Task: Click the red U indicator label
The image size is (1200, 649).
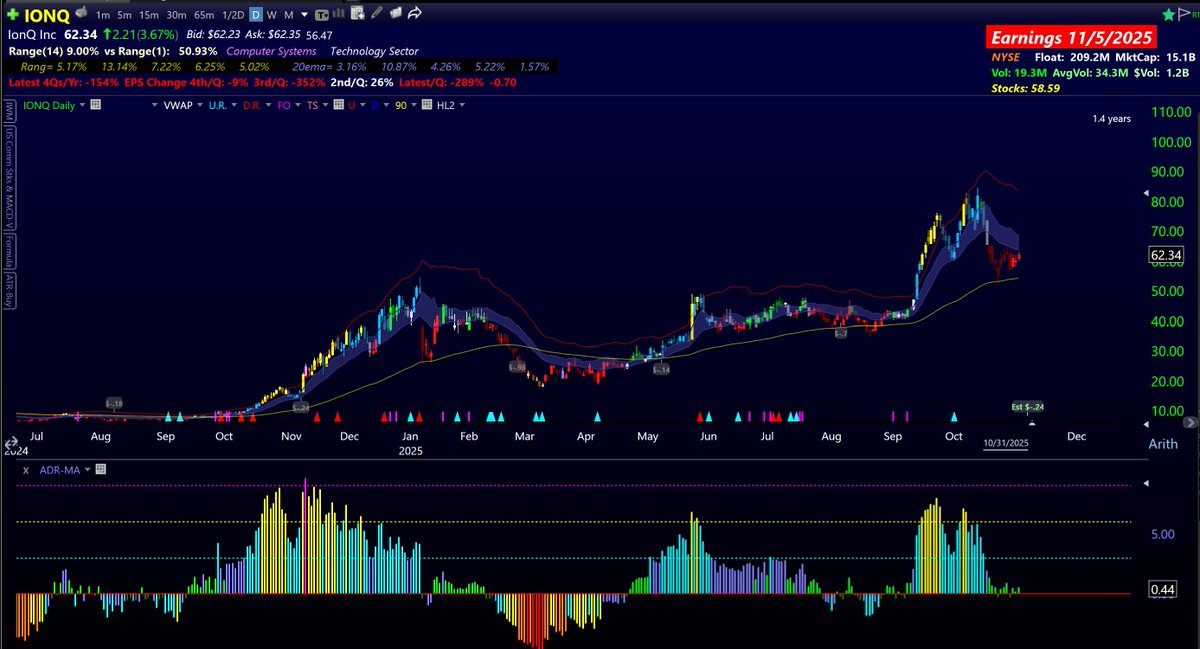Action: click(x=351, y=105)
